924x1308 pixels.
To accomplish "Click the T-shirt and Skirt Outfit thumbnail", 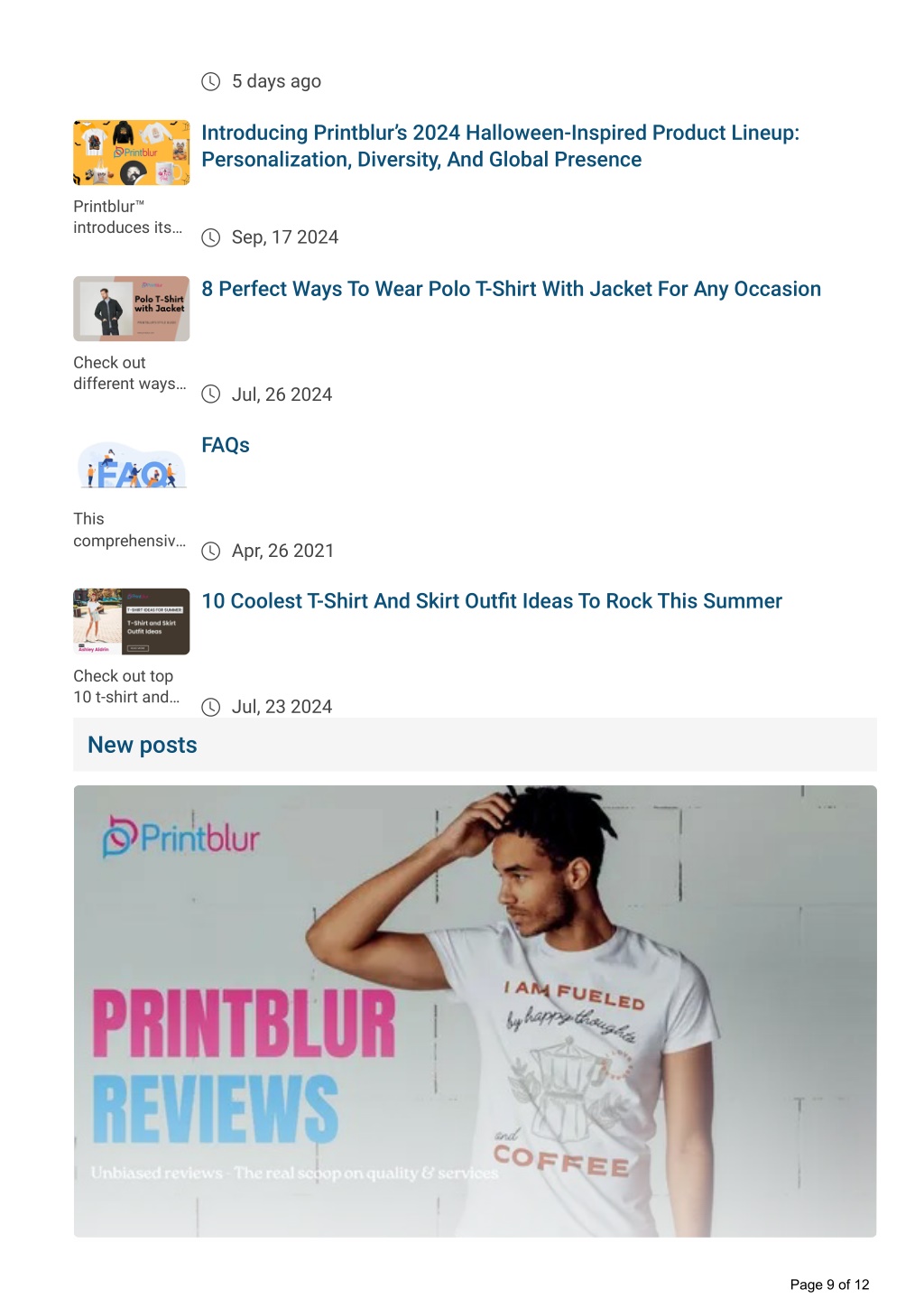I will [x=132, y=622].
